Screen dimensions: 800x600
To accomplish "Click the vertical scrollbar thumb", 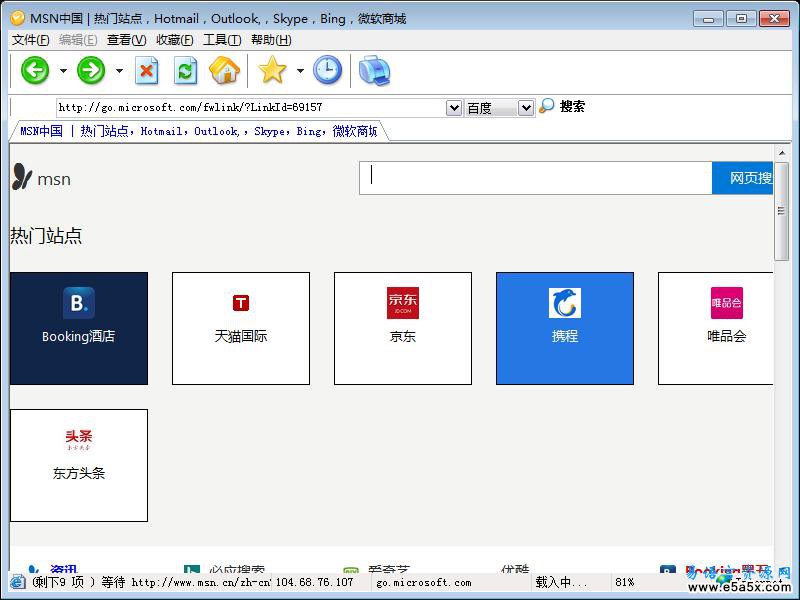I will pyautogui.click(x=781, y=211).
